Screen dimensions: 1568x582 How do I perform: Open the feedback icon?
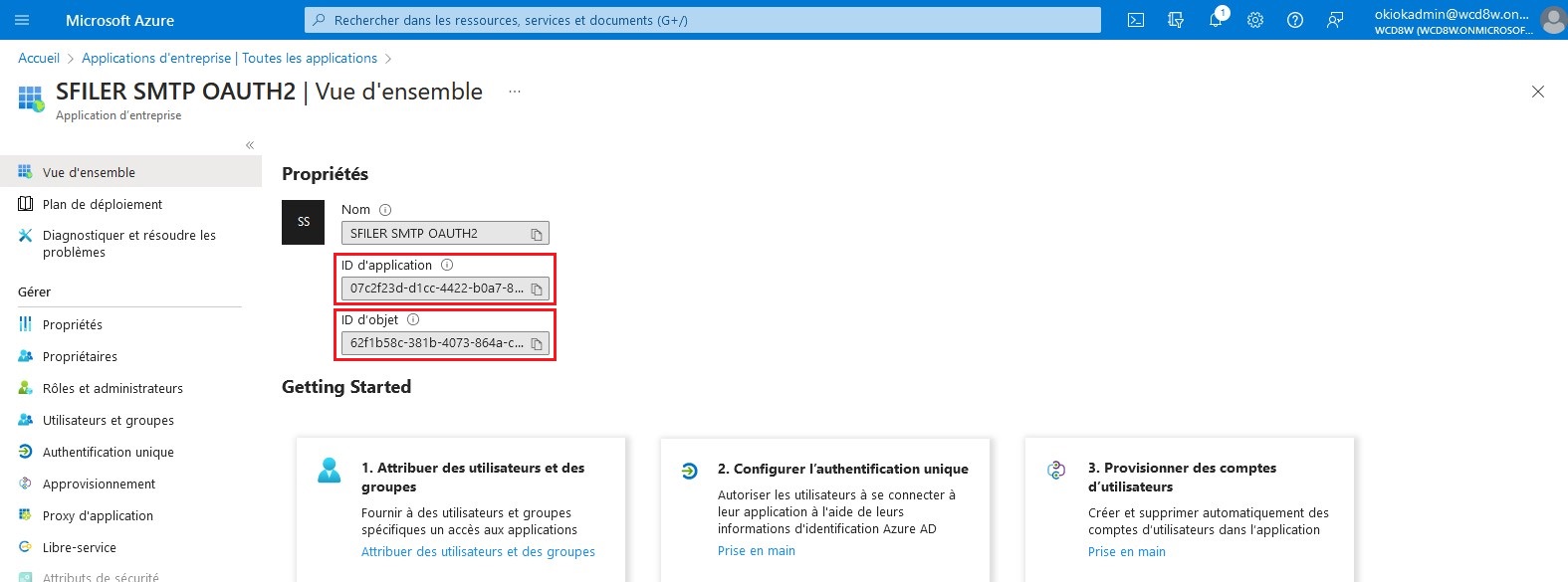click(x=1335, y=20)
